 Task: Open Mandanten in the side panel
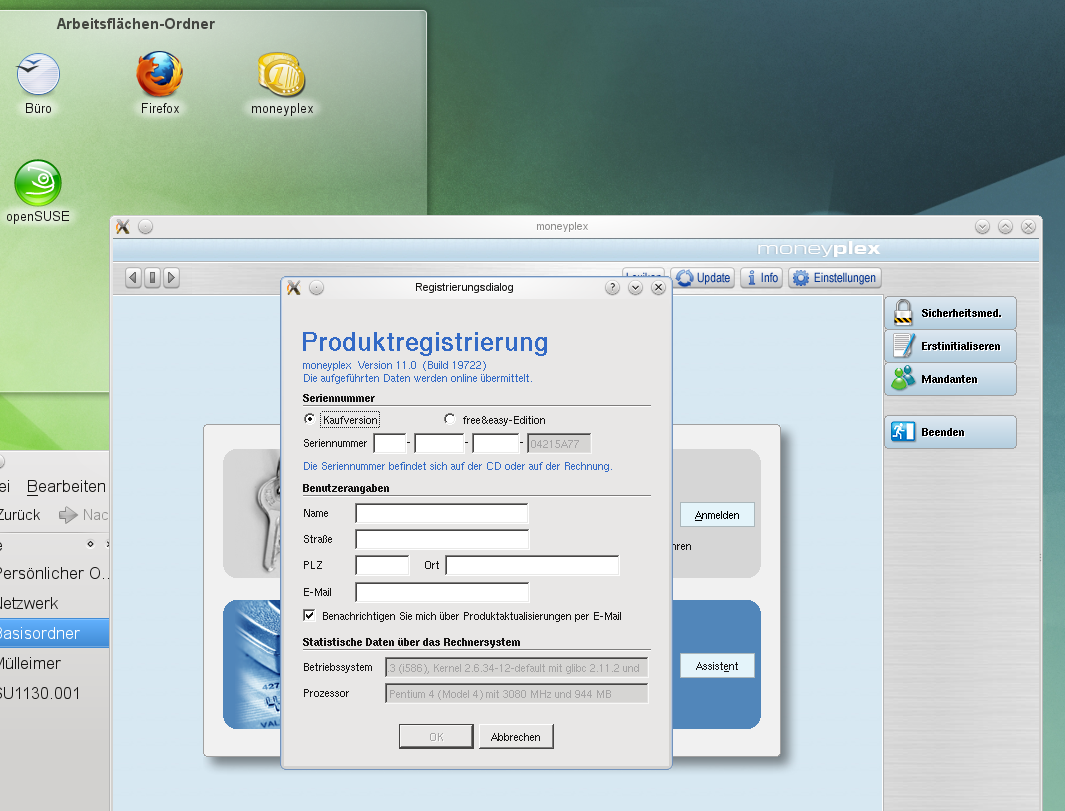click(x=950, y=379)
